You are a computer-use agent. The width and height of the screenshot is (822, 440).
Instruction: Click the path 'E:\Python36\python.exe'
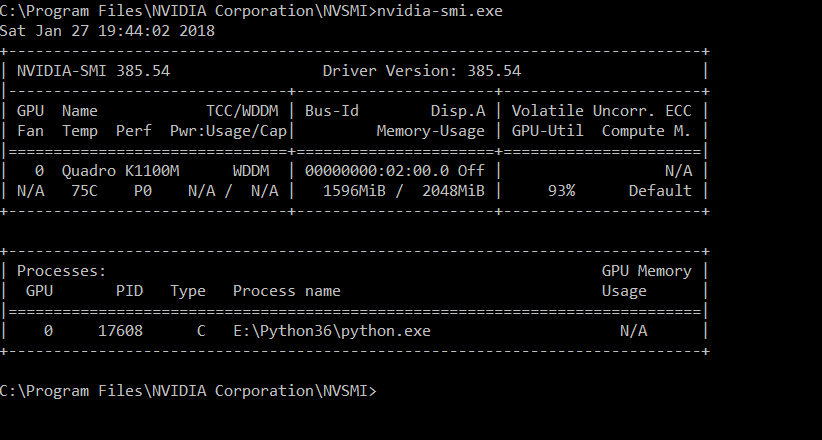click(x=332, y=330)
